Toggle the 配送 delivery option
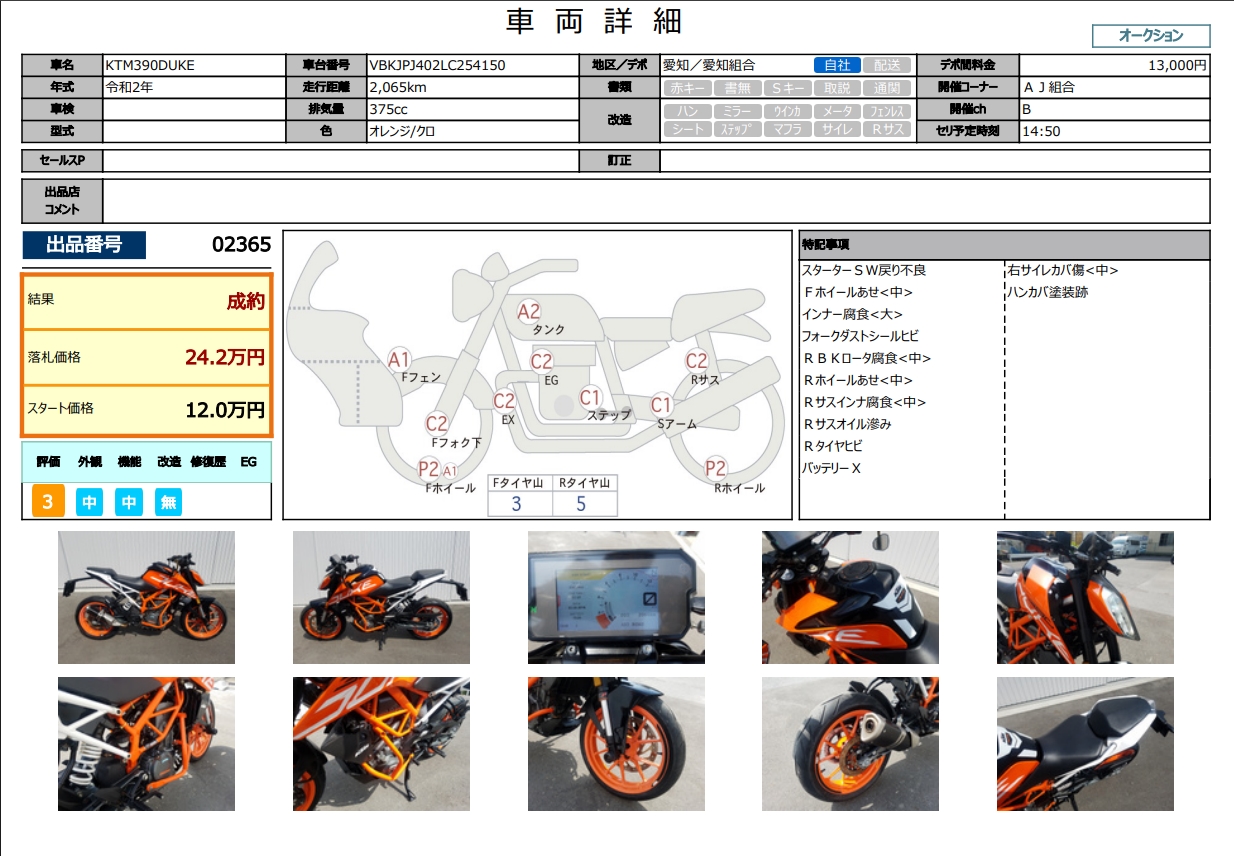Screen dimensions: 1234x856 (x=886, y=65)
